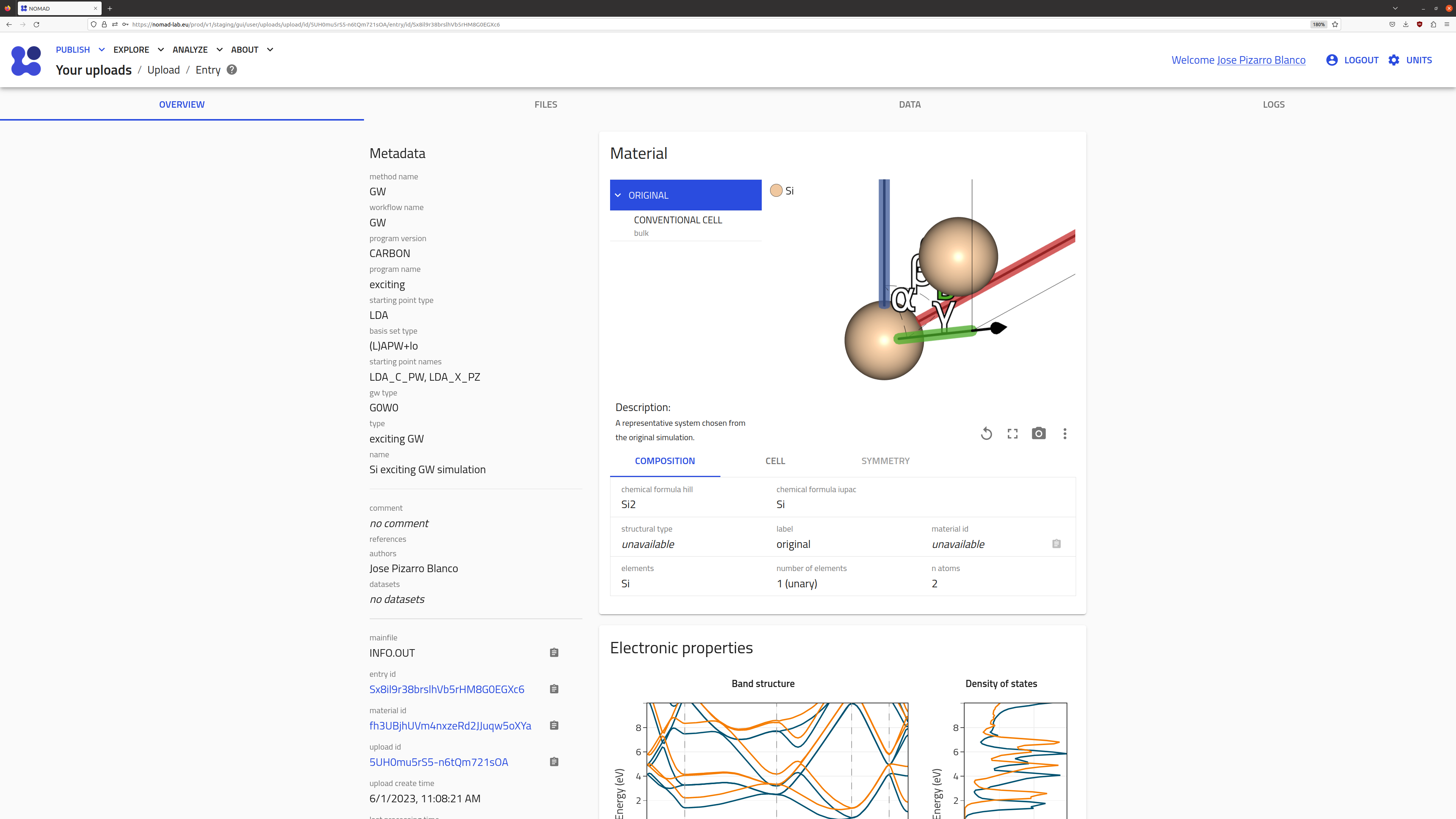Click the NOMAD logo icon
1456x819 pixels.
[26, 61]
